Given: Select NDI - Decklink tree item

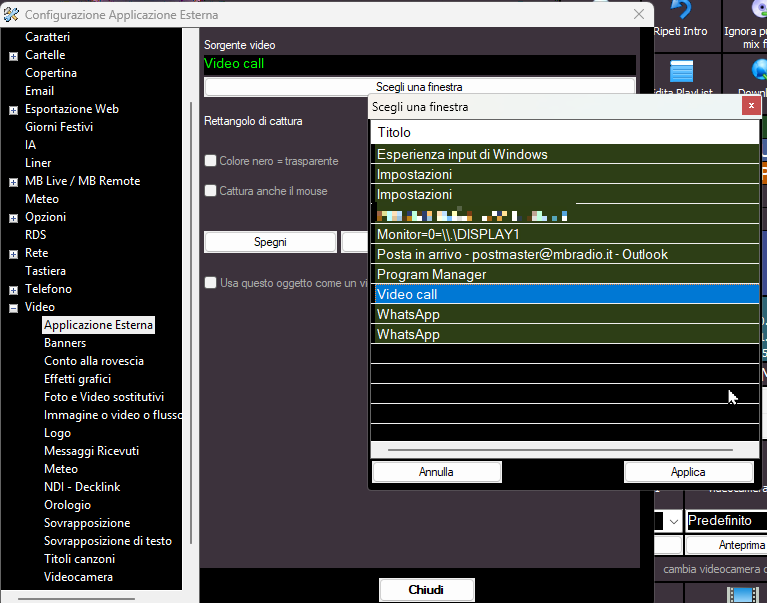Looking at the screenshot, I should 82,487.
